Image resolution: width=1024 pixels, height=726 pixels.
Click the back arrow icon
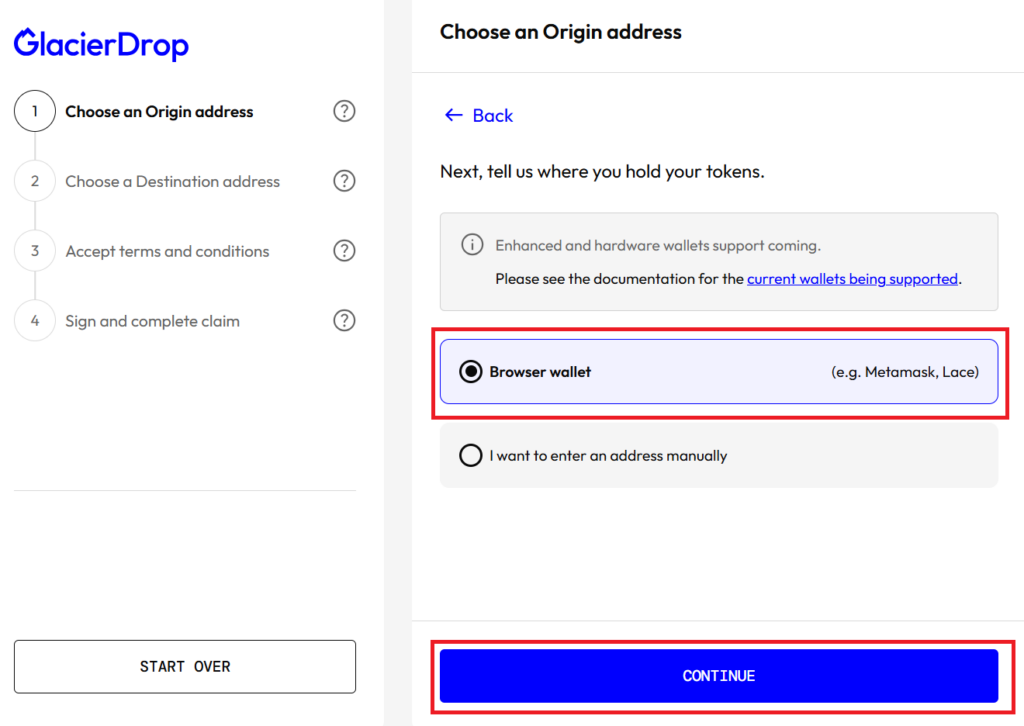(454, 116)
